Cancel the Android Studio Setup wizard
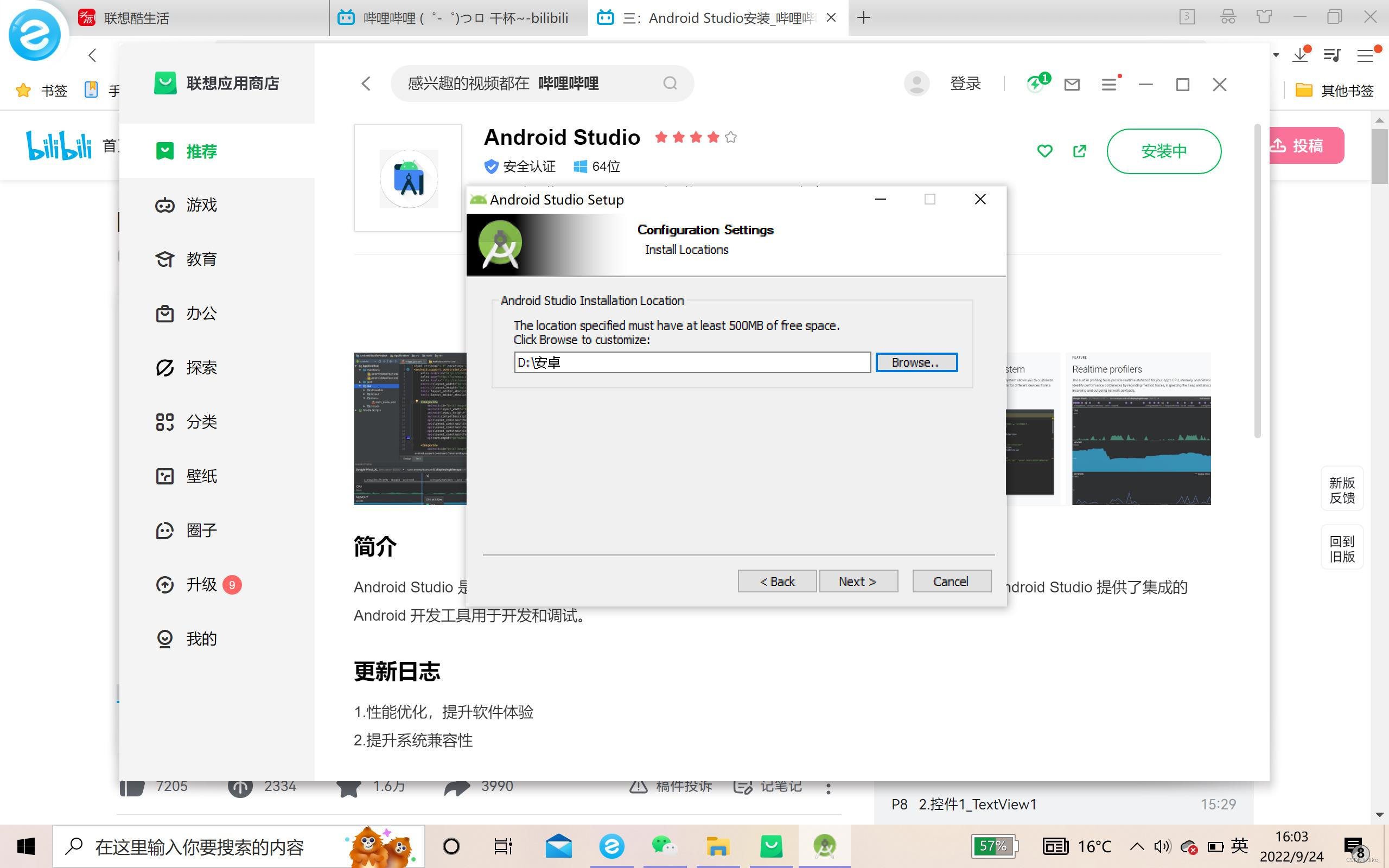Screen dimensions: 1389x868 951,581
